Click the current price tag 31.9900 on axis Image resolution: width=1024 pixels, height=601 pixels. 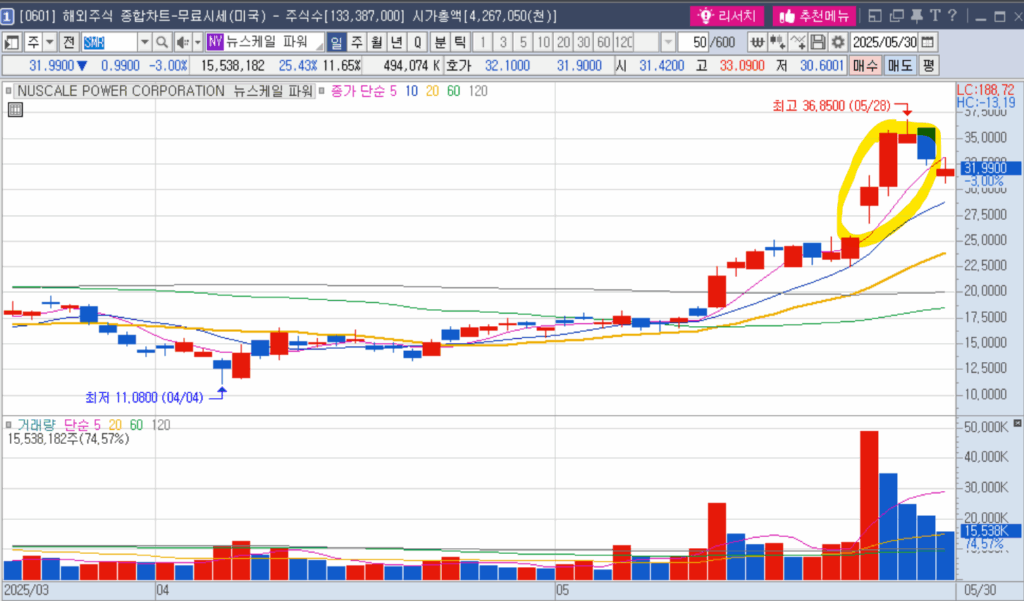(x=992, y=168)
